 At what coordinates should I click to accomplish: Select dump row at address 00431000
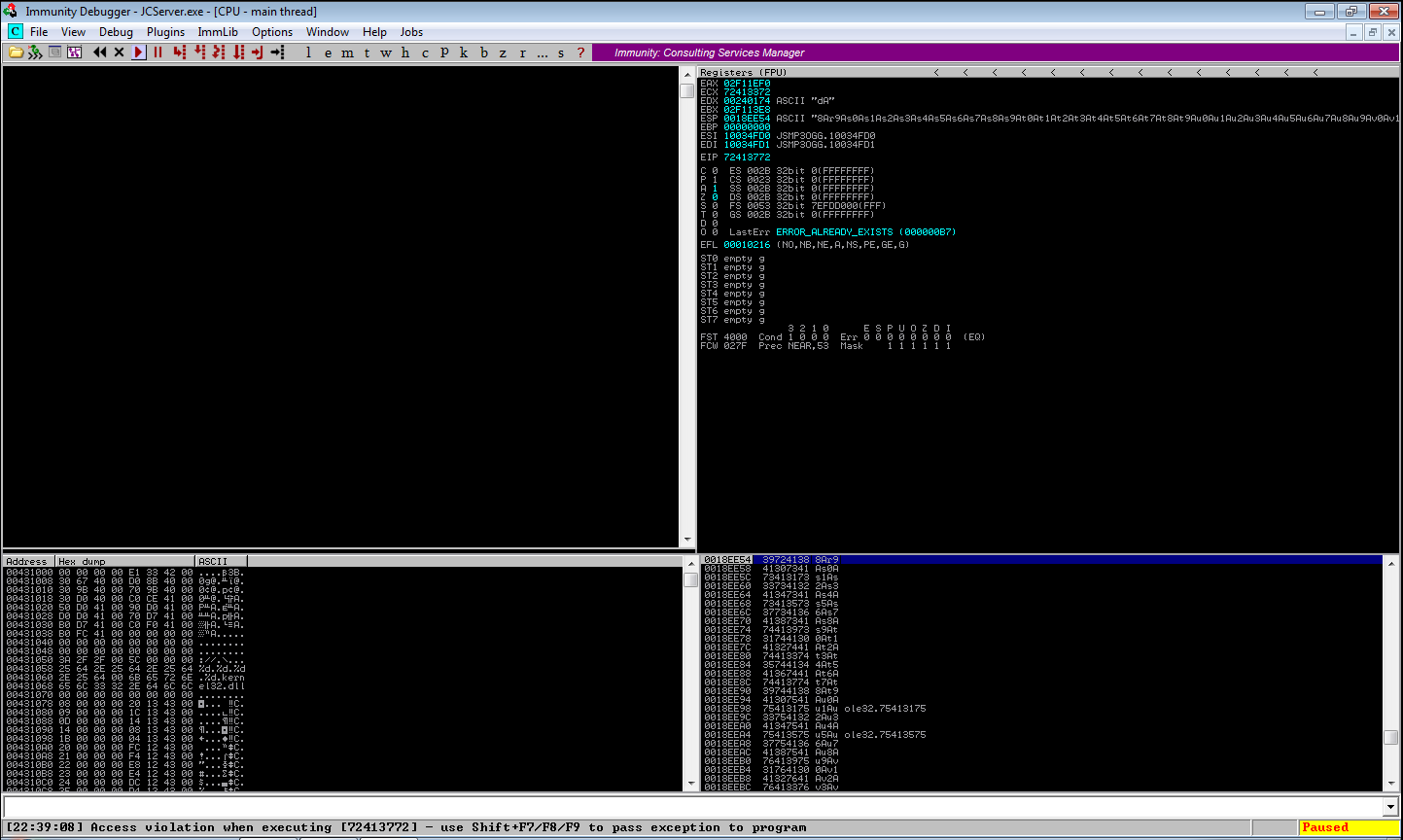125,572
